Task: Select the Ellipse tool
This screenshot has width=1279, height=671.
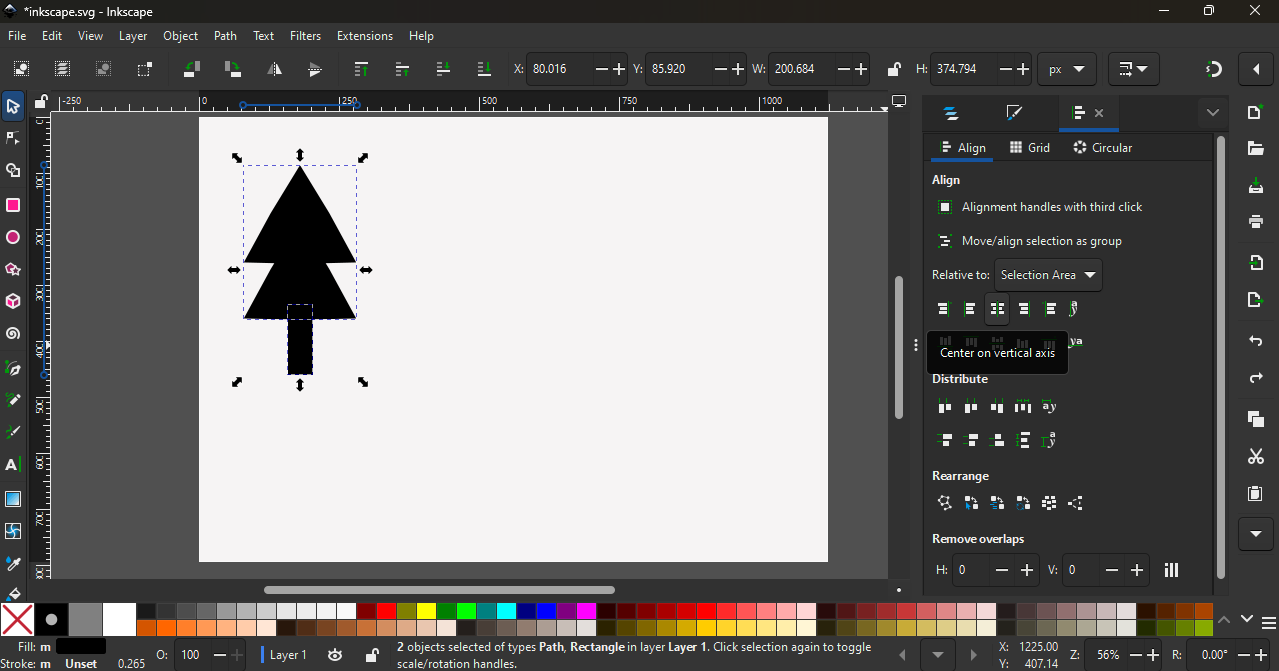Action: coord(13,238)
